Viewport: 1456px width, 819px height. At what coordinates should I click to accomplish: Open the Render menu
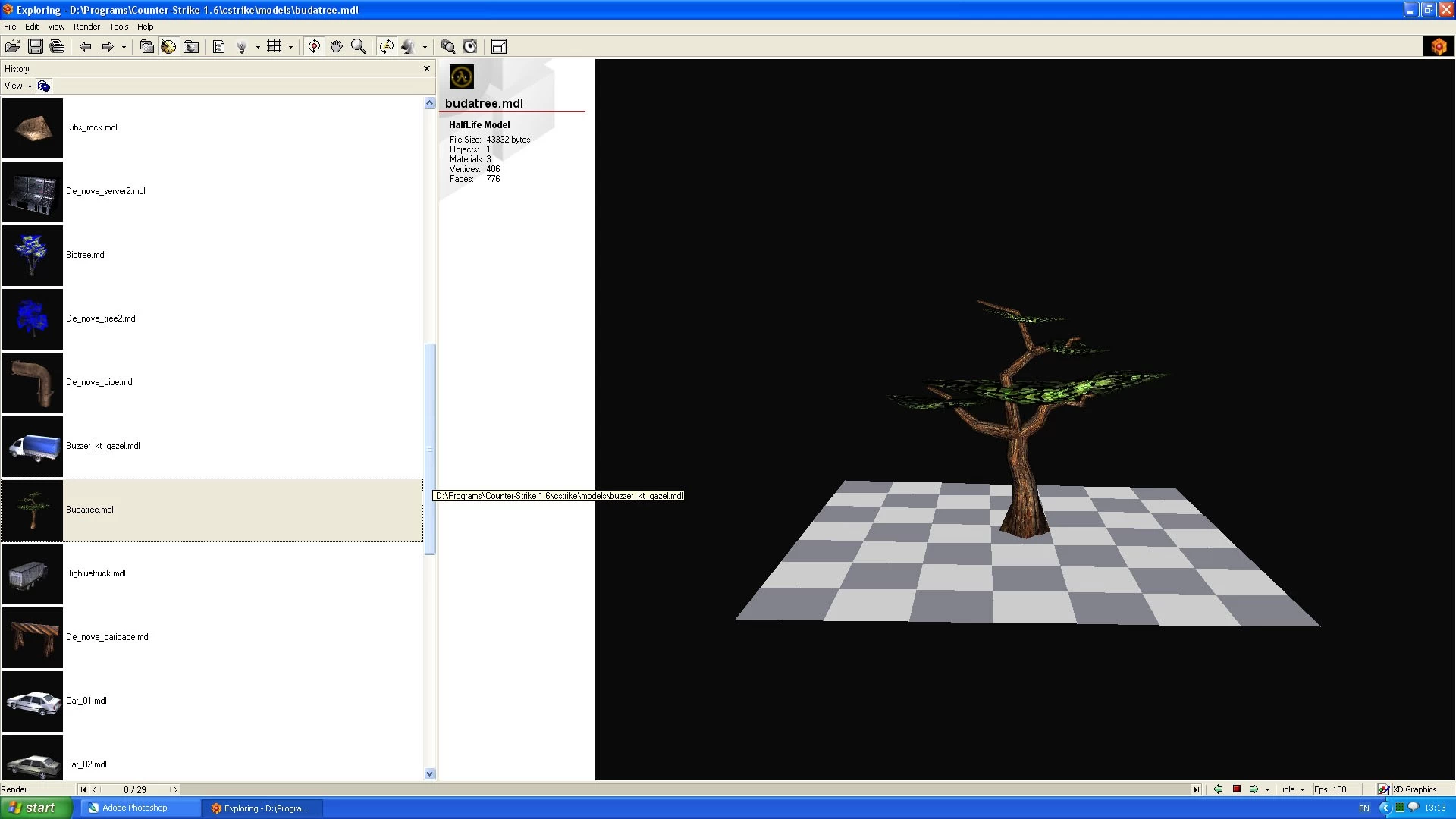(86, 27)
